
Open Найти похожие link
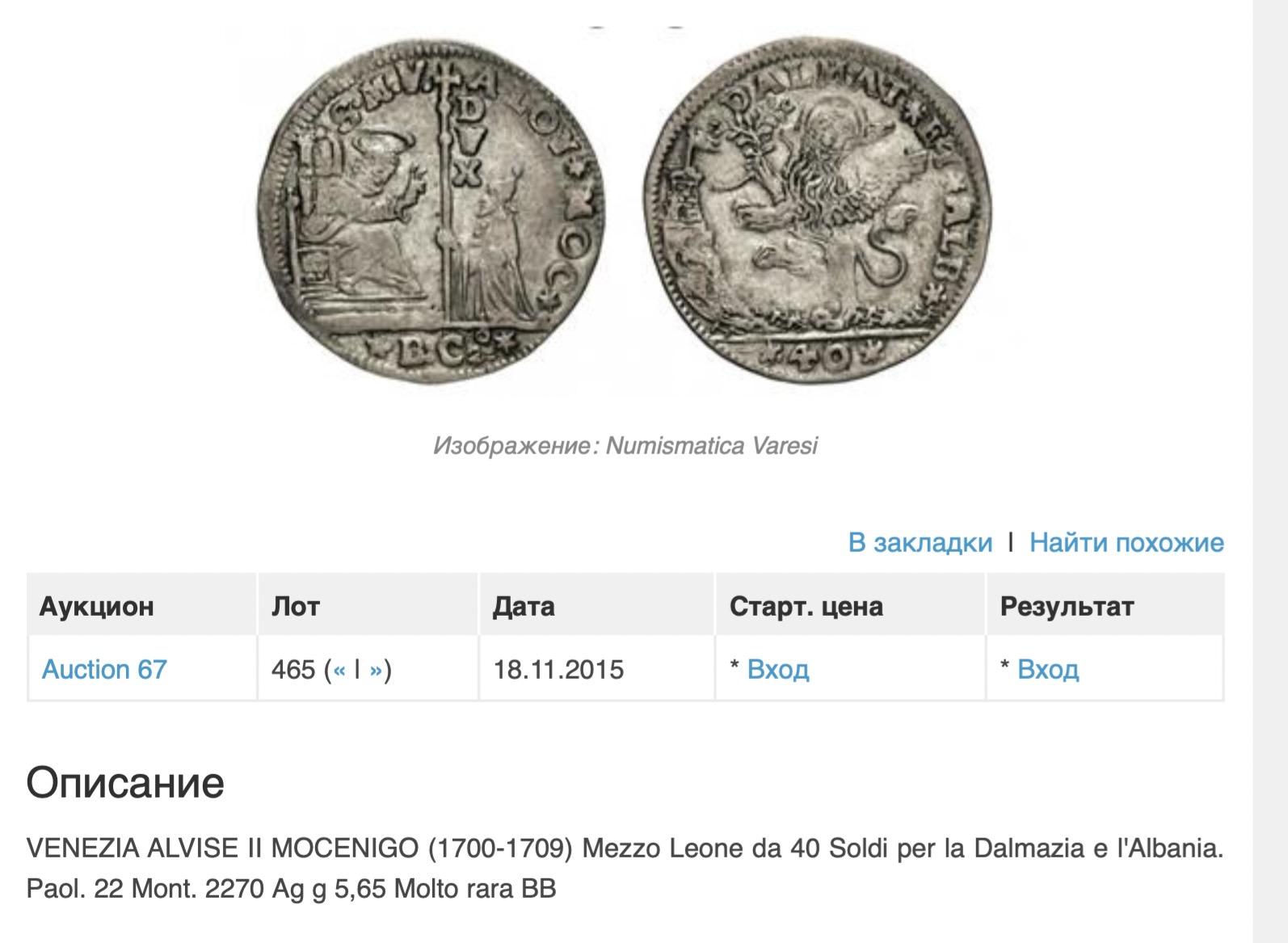point(1126,542)
